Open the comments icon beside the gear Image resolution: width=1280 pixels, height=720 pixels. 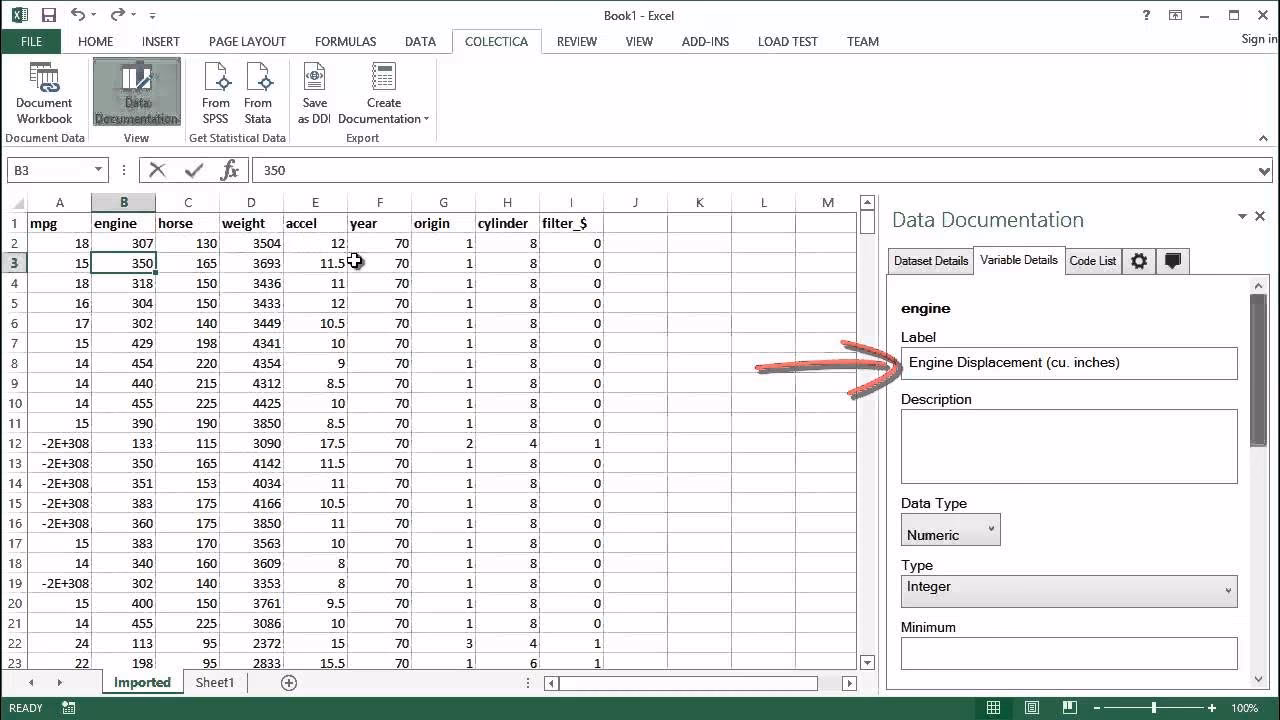(1172, 261)
